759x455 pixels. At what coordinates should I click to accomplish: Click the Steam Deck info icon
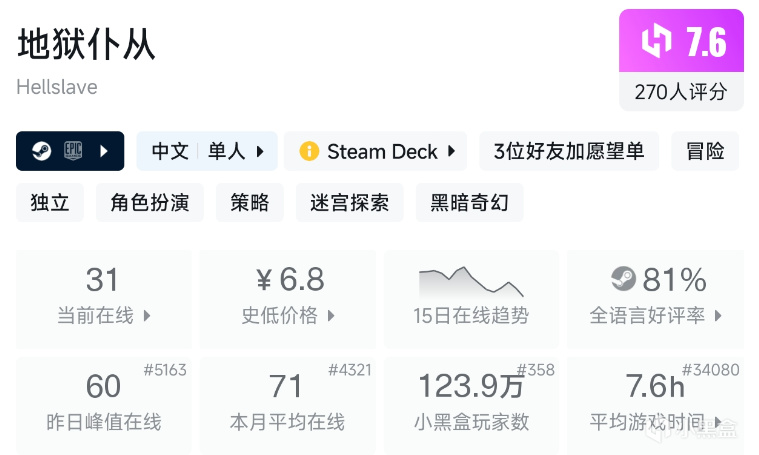click(x=309, y=151)
